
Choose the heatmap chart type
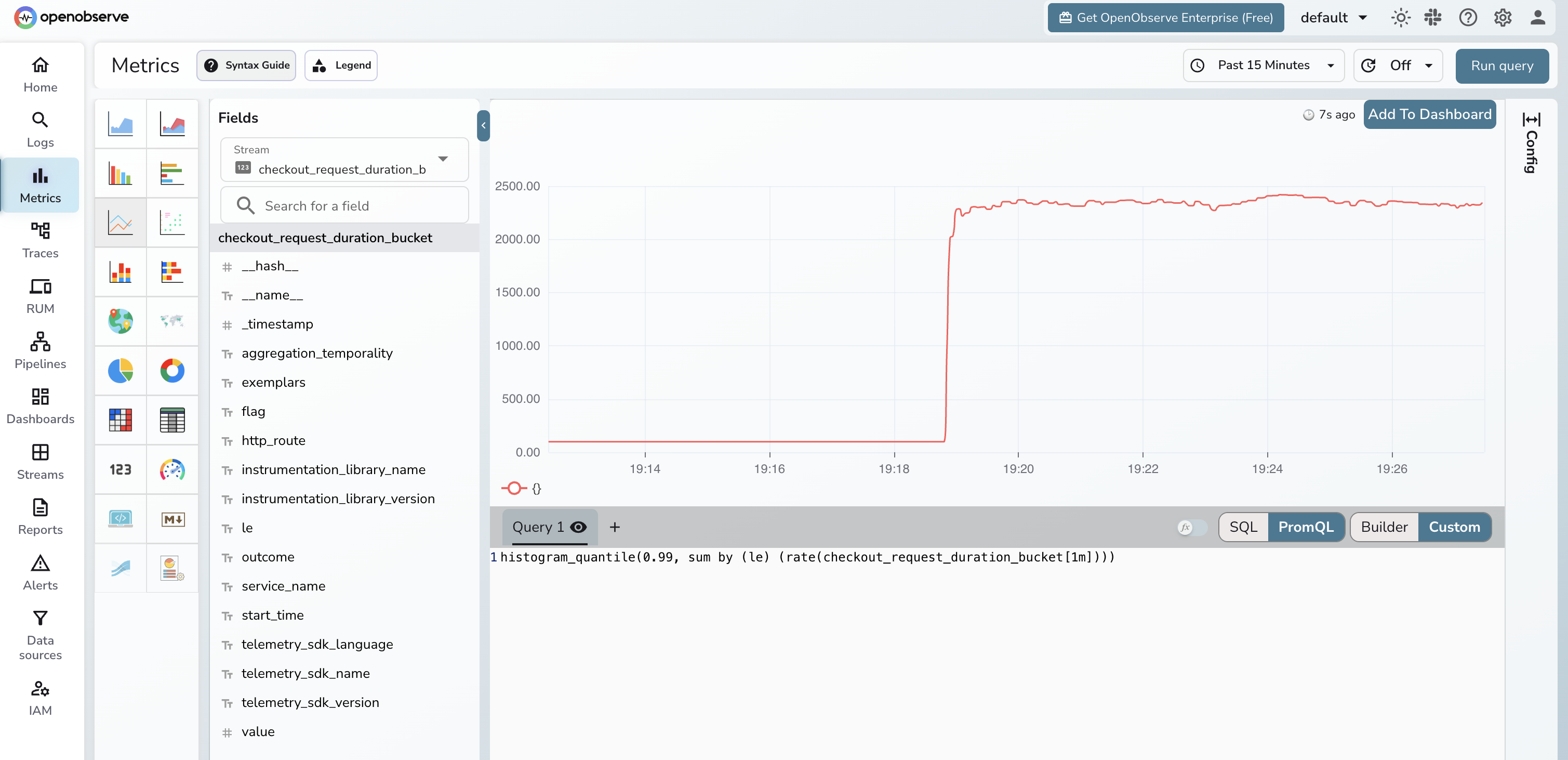121,420
